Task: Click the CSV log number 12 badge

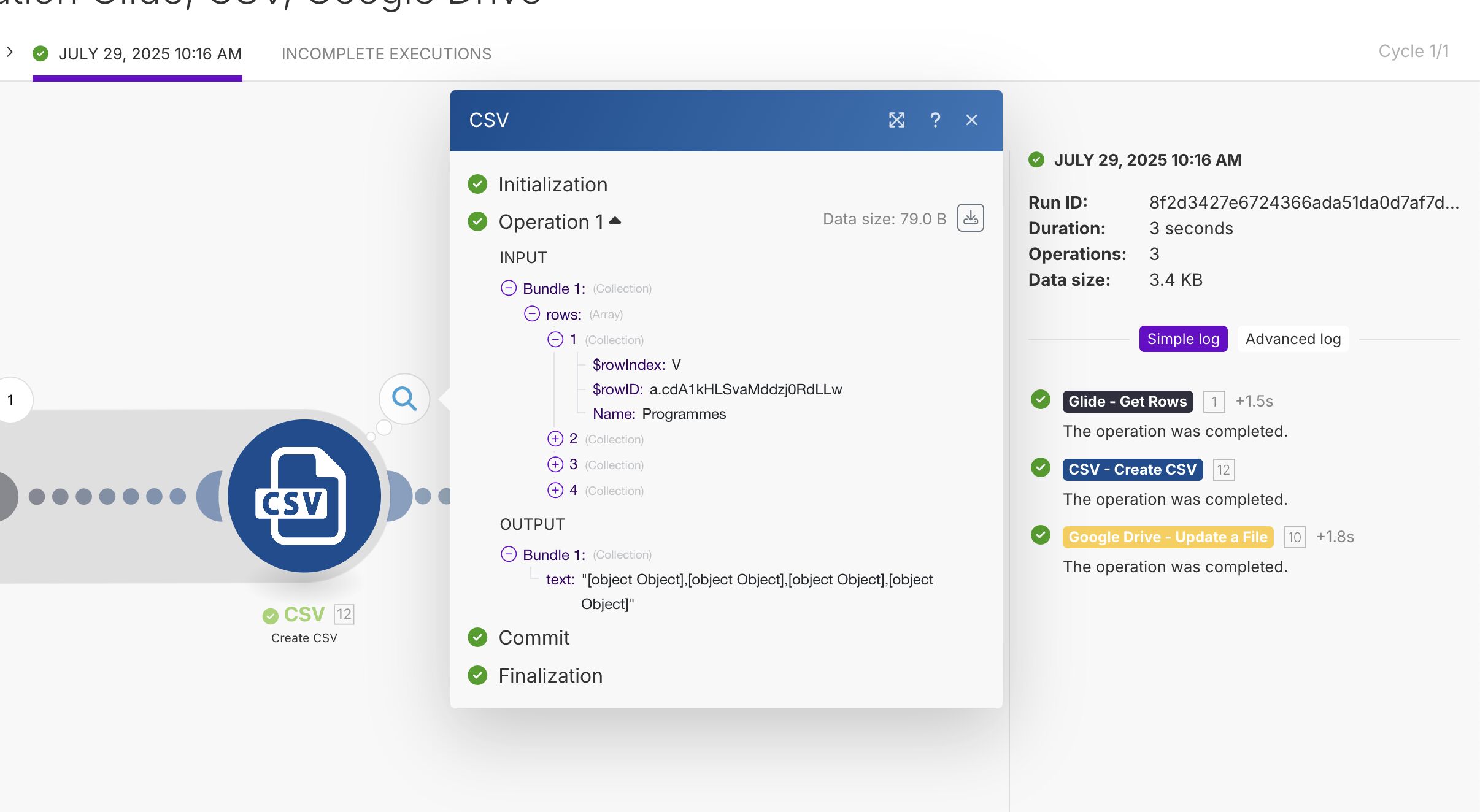Action: tap(1224, 470)
